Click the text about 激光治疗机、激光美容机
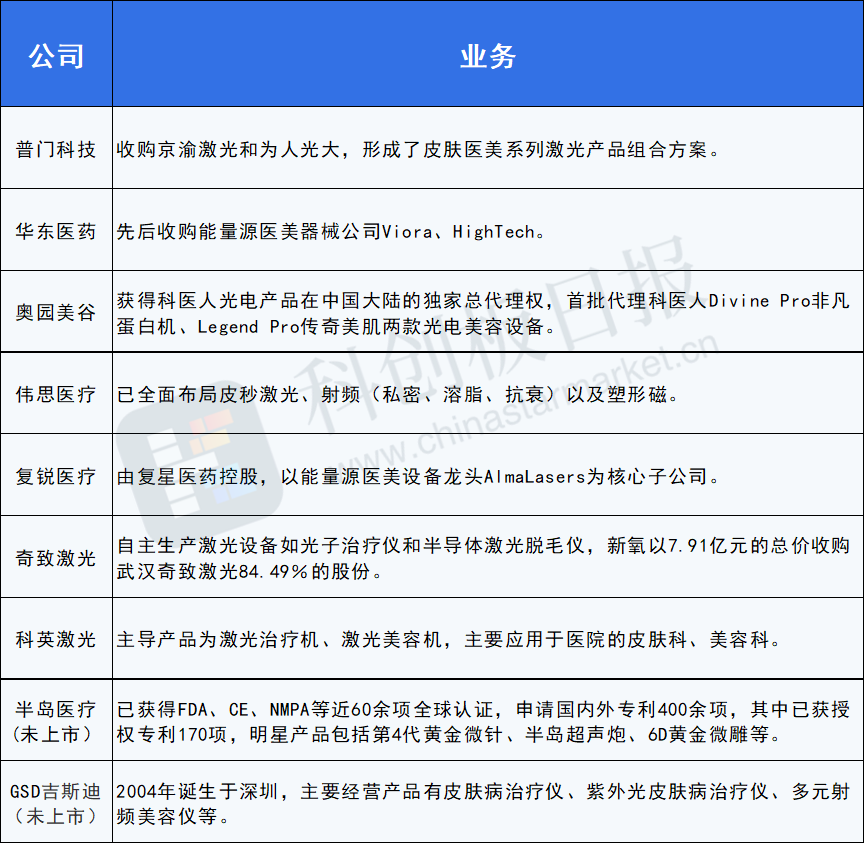865x844 pixels. 448,639
